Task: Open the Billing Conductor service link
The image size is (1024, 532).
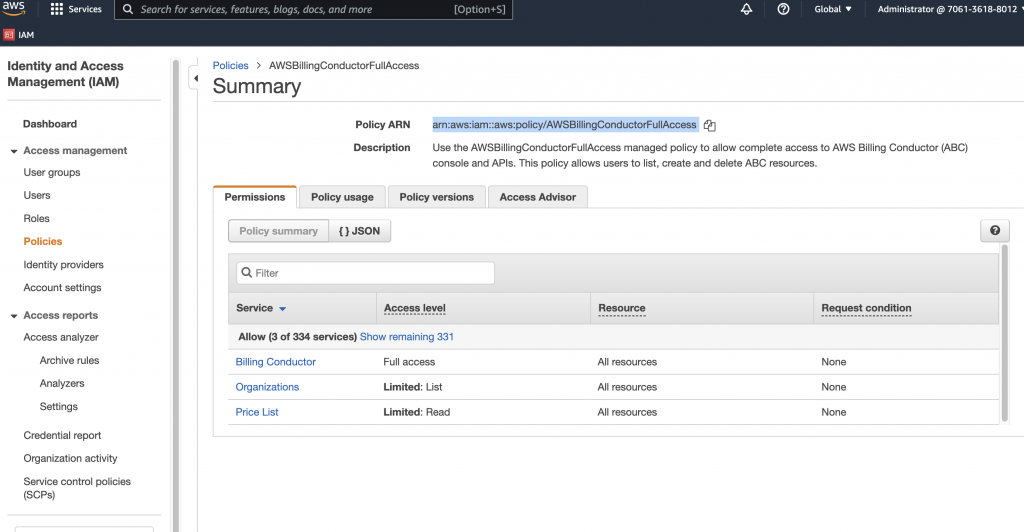Action: (275, 362)
